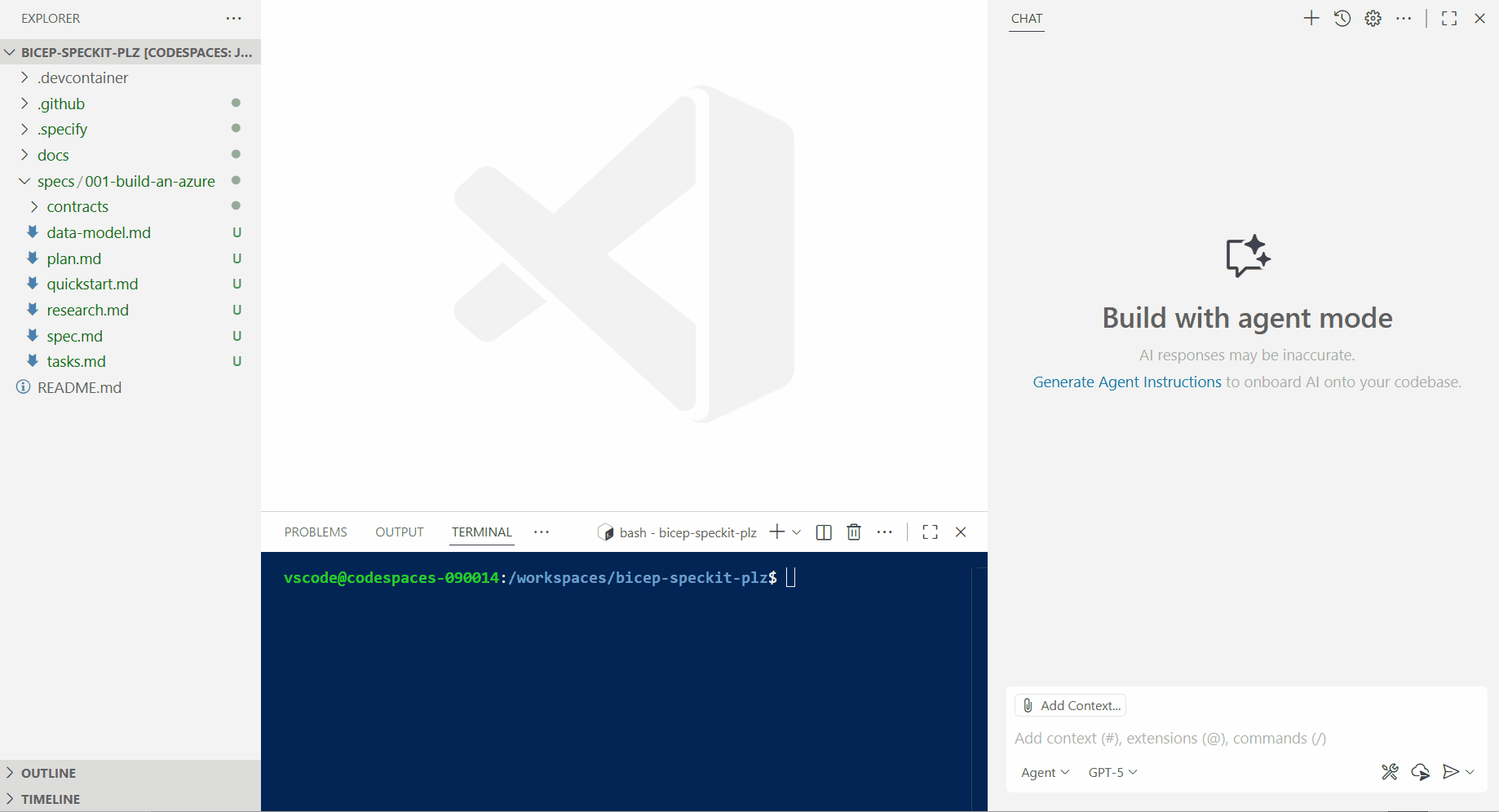
Task: Open chat settings gear
Action: pos(1373,19)
